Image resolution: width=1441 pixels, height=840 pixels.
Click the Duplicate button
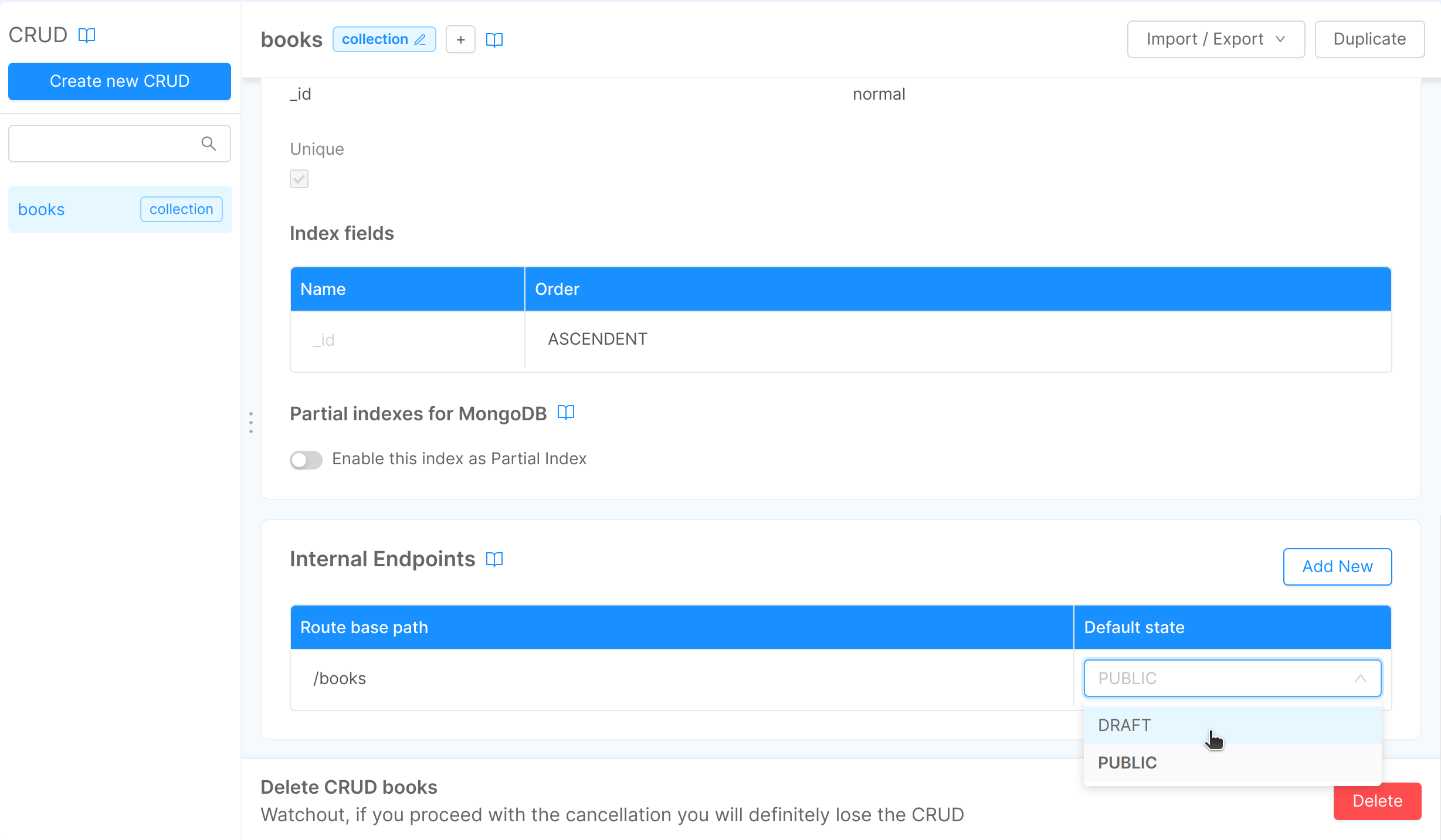pyautogui.click(x=1369, y=39)
